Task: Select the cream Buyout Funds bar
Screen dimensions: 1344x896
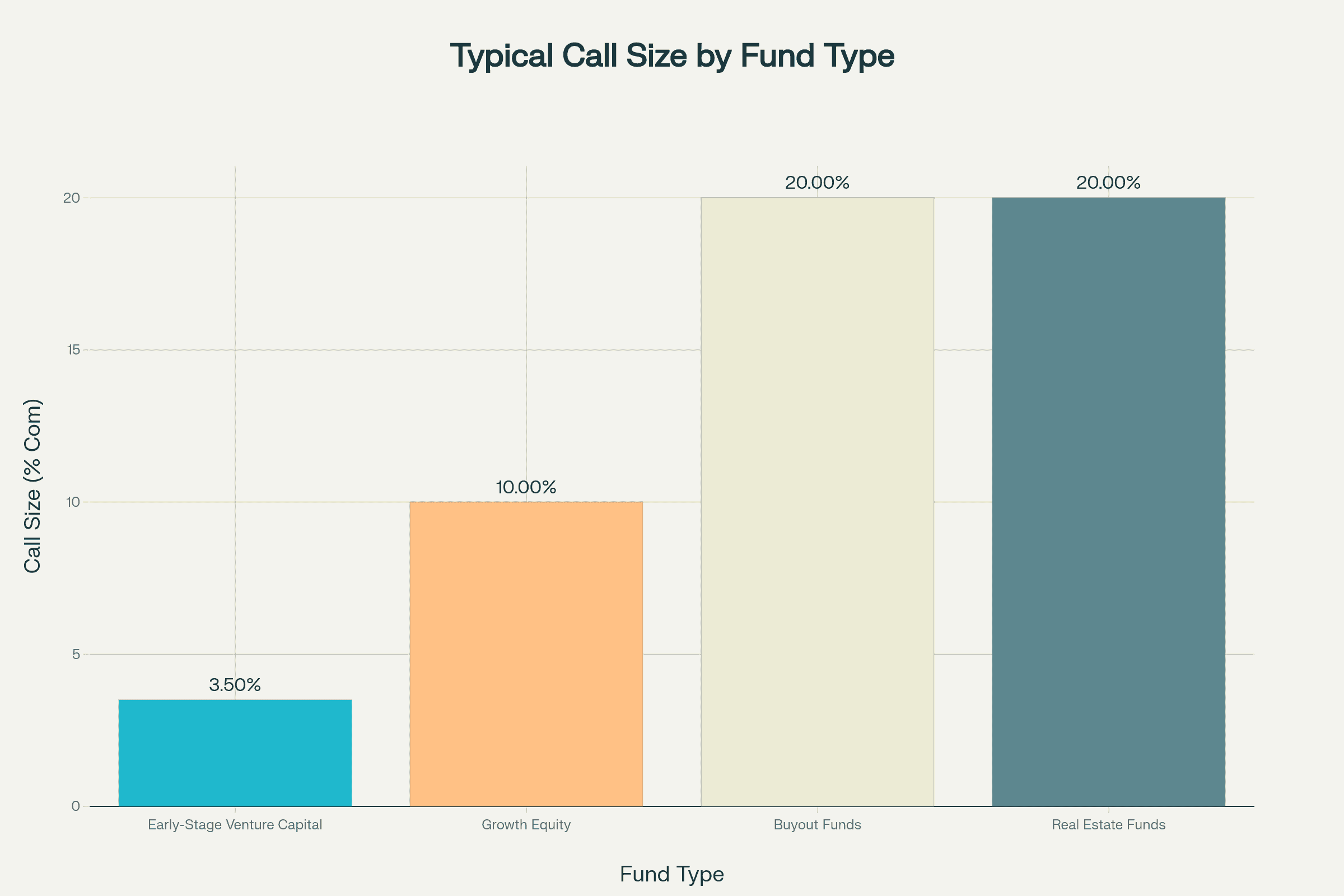Action: [x=817, y=502]
